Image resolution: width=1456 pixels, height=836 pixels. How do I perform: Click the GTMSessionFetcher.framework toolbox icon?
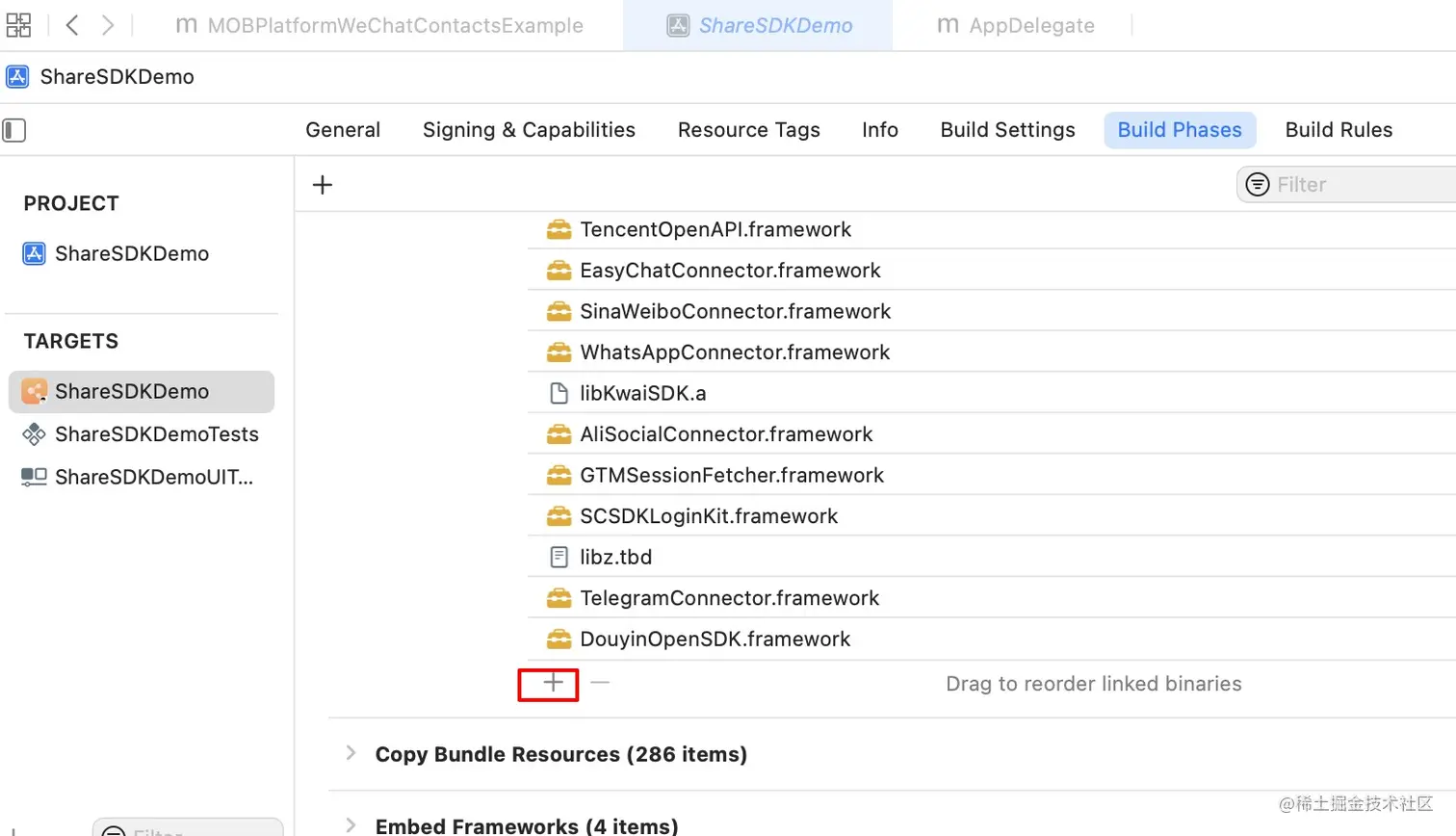coord(559,476)
